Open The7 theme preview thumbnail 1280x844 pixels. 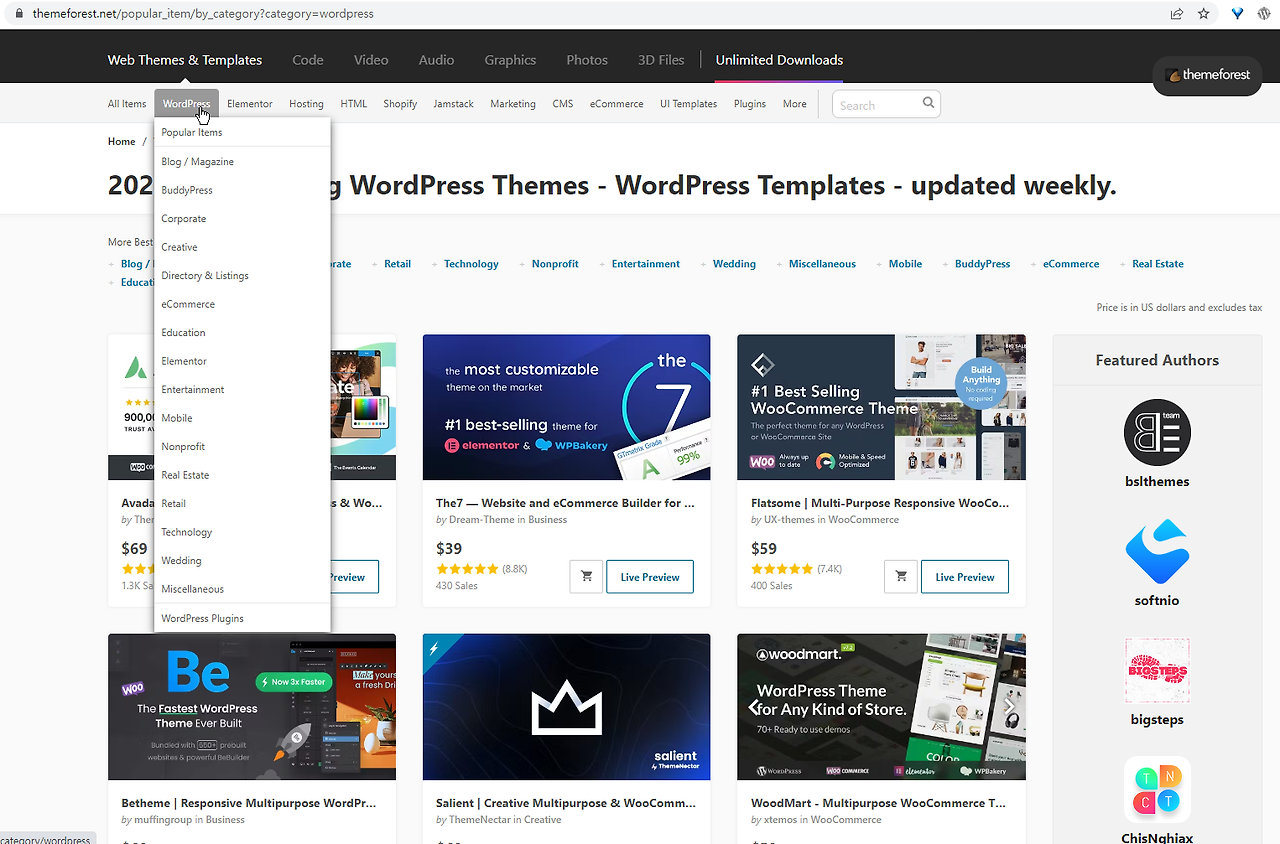tap(566, 407)
